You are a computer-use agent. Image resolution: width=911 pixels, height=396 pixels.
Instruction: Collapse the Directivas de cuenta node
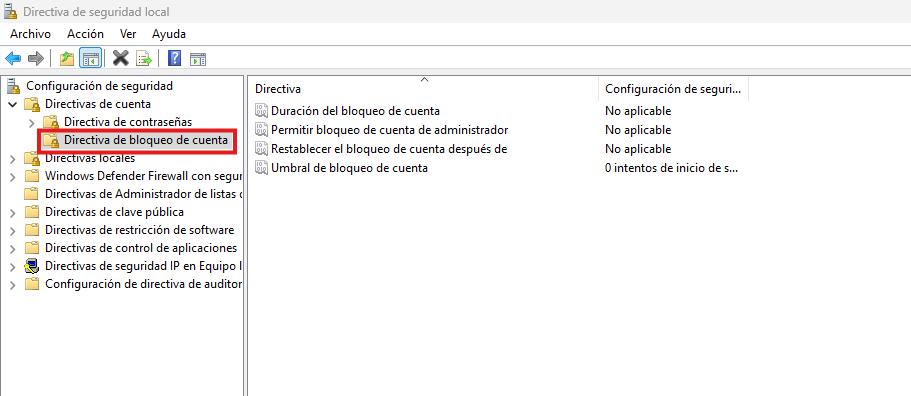(13, 105)
